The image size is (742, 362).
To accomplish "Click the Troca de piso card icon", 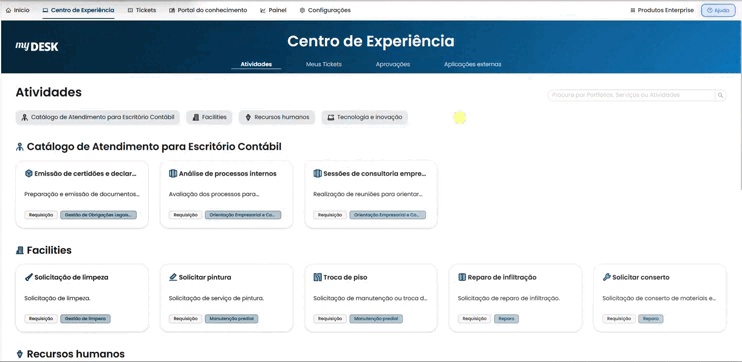I will [x=318, y=277].
